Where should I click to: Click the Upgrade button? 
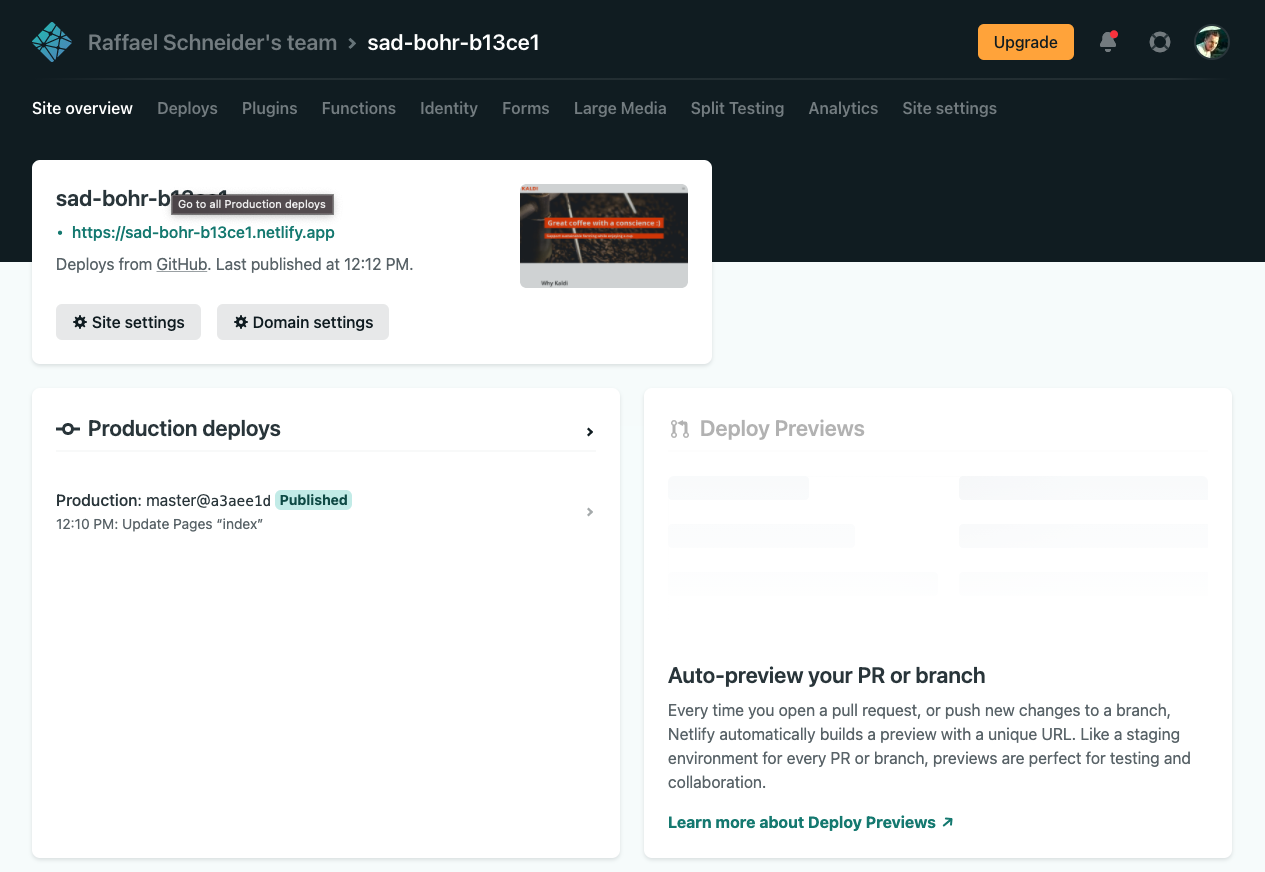[1025, 42]
